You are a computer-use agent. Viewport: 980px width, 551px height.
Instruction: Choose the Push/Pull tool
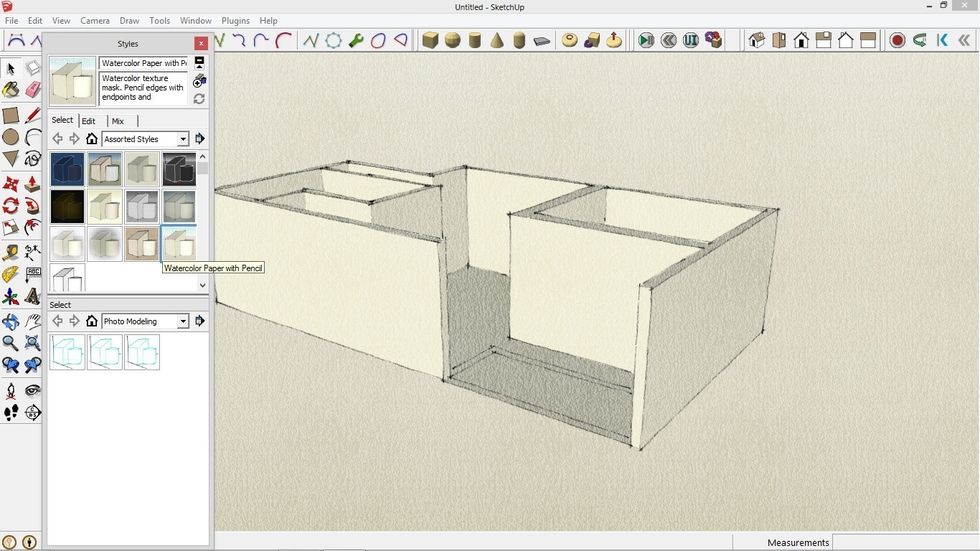32,184
